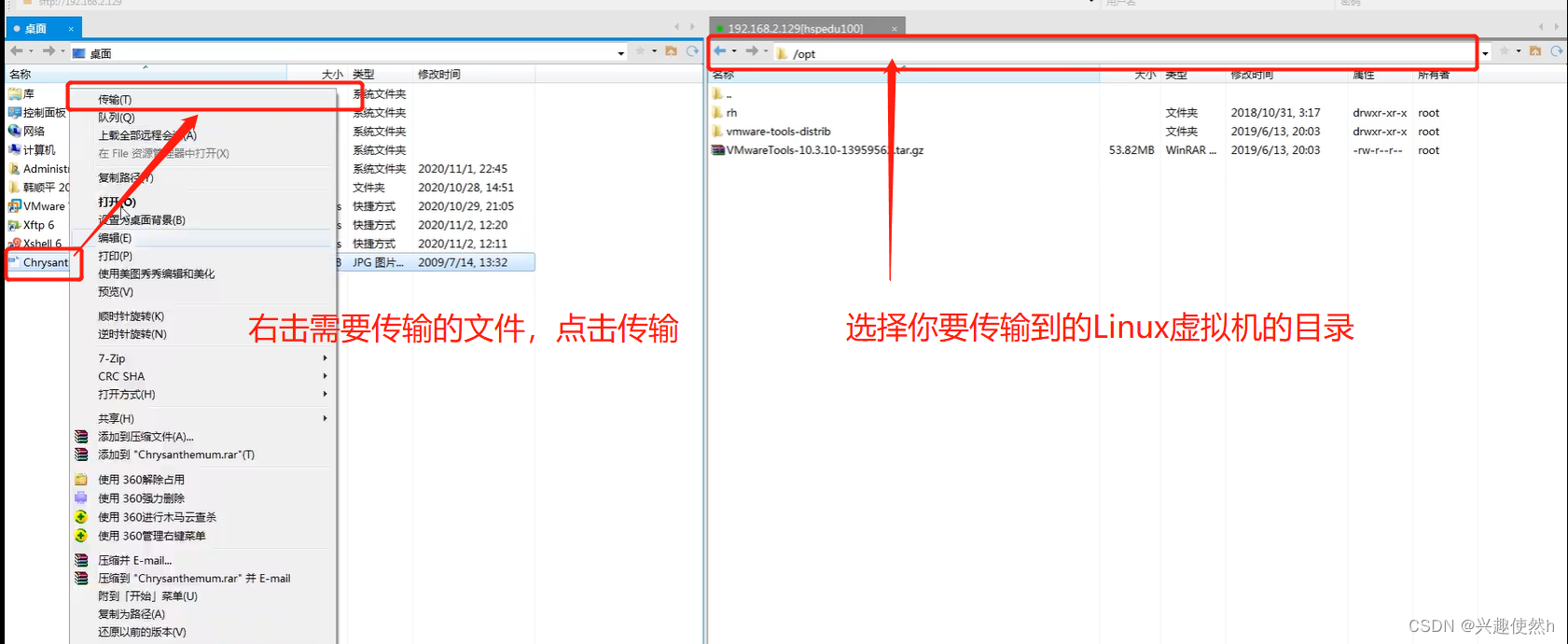Expand the local 桌面 path dropdown arrow
Viewport: 1568px width, 644px height.
pos(621,53)
